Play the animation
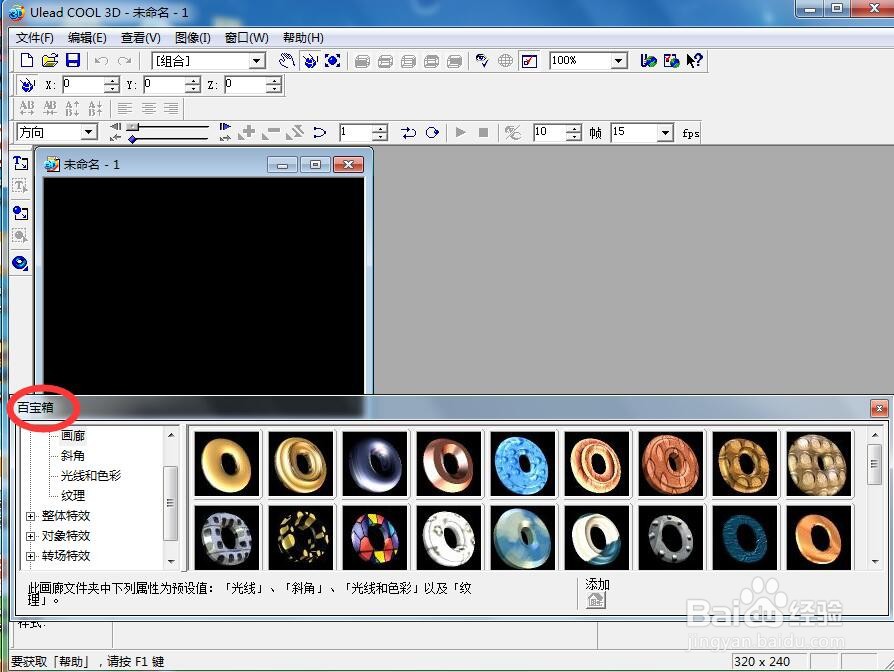Image resolution: width=894 pixels, height=672 pixels. [x=460, y=133]
